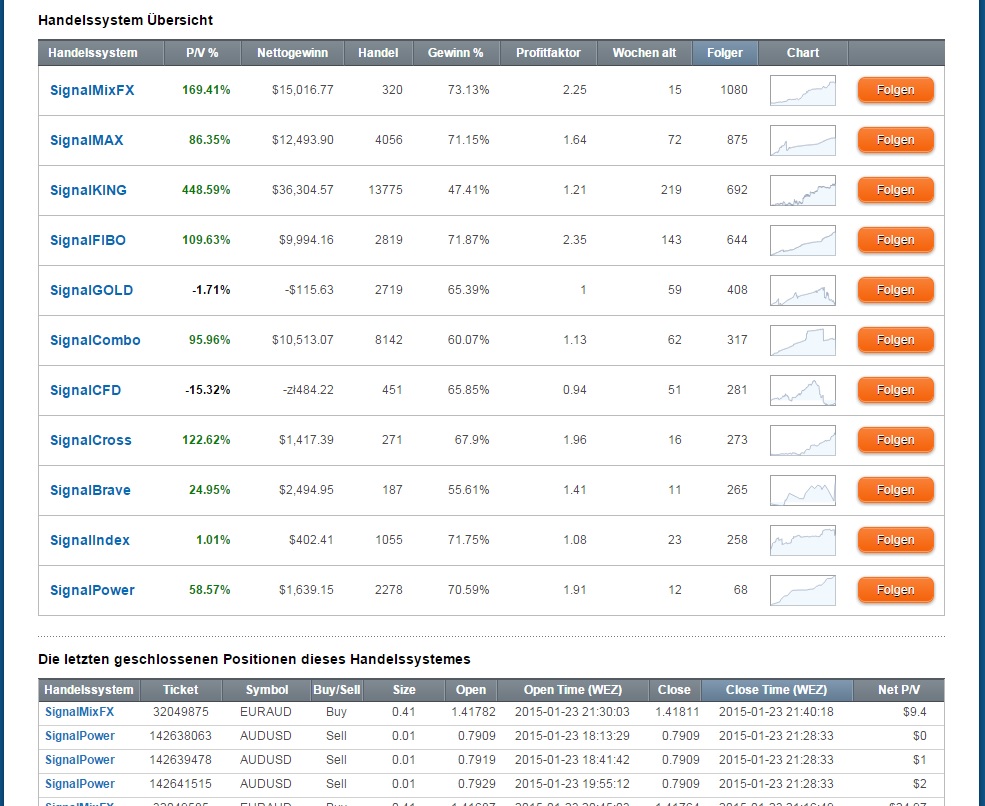The width and height of the screenshot is (985, 806).
Task: Sort positions by Close Time (WEZ)
Action: click(x=776, y=690)
